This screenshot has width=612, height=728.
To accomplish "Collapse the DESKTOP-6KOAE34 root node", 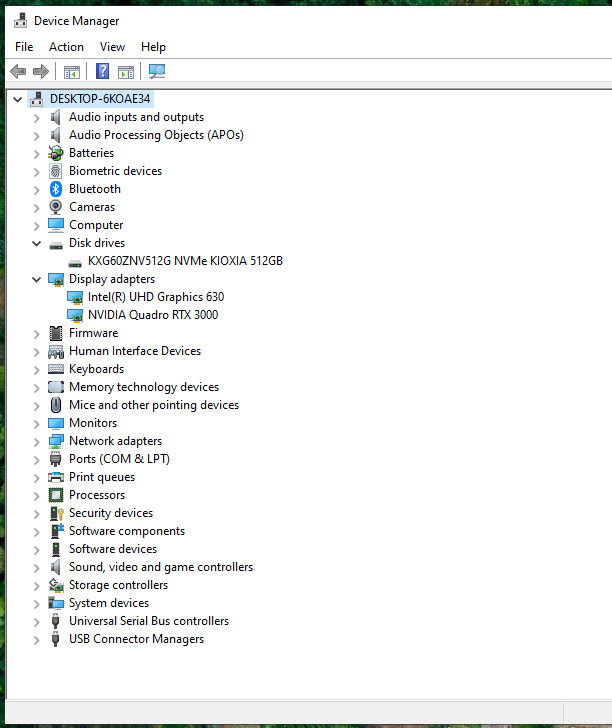I will [18, 99].
